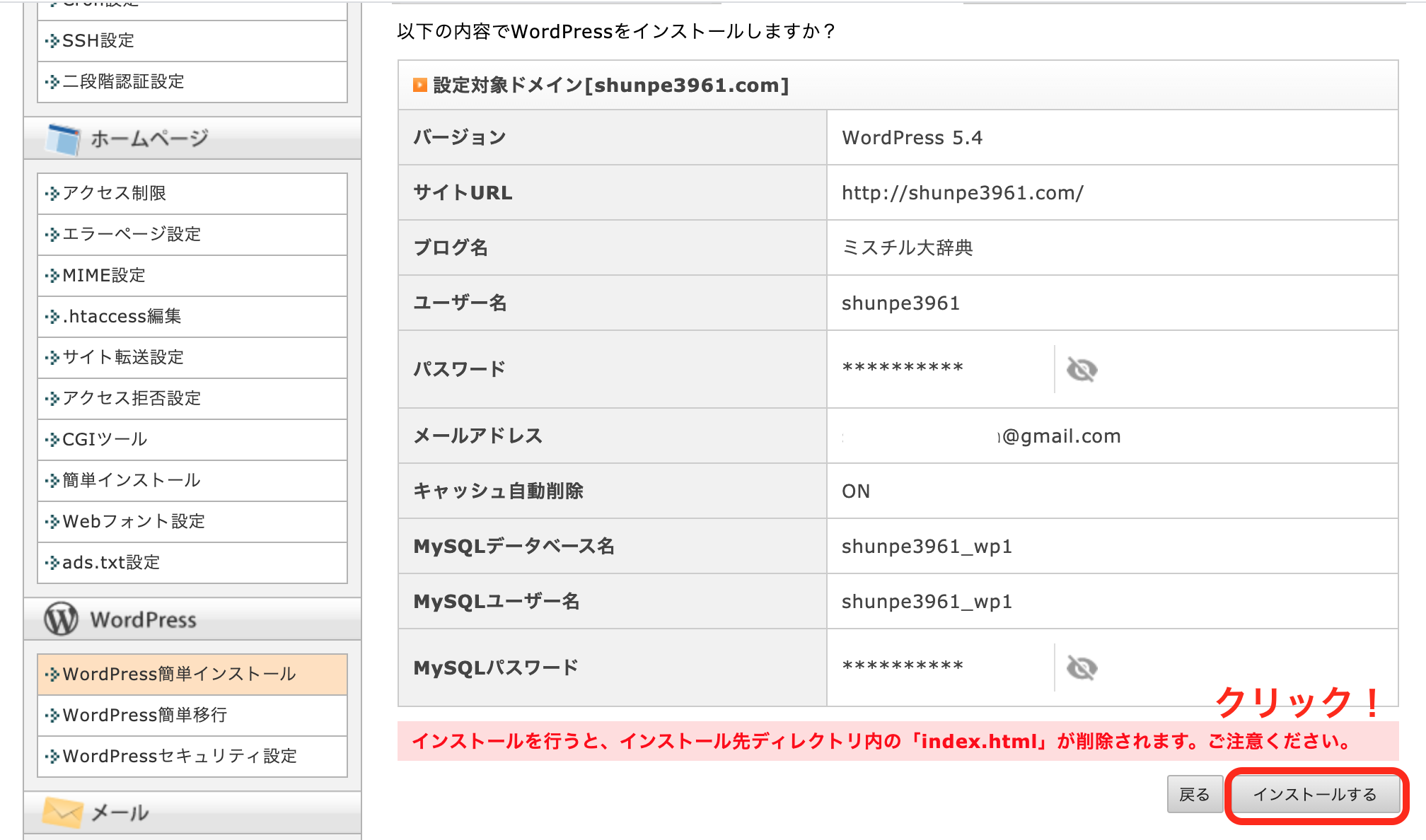Click the WordPress logo icon in sidebar
The image size is (1426, 840).
coord(62,619)
